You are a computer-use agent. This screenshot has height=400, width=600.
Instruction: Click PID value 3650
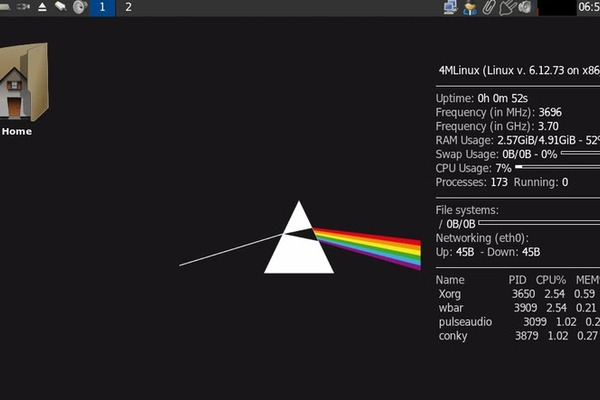point(523,294)
